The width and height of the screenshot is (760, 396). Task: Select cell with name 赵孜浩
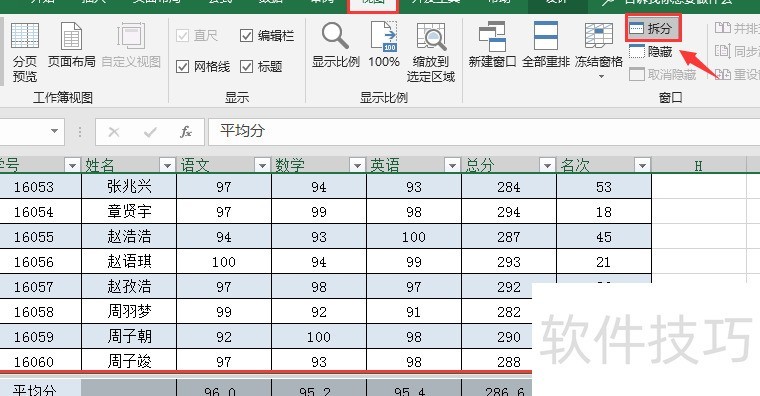coord(129,286)
